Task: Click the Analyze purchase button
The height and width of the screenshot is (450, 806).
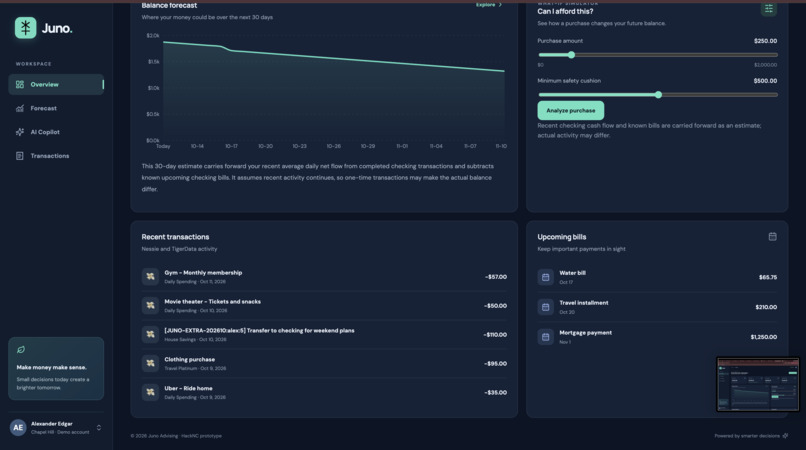Action: 571,111
